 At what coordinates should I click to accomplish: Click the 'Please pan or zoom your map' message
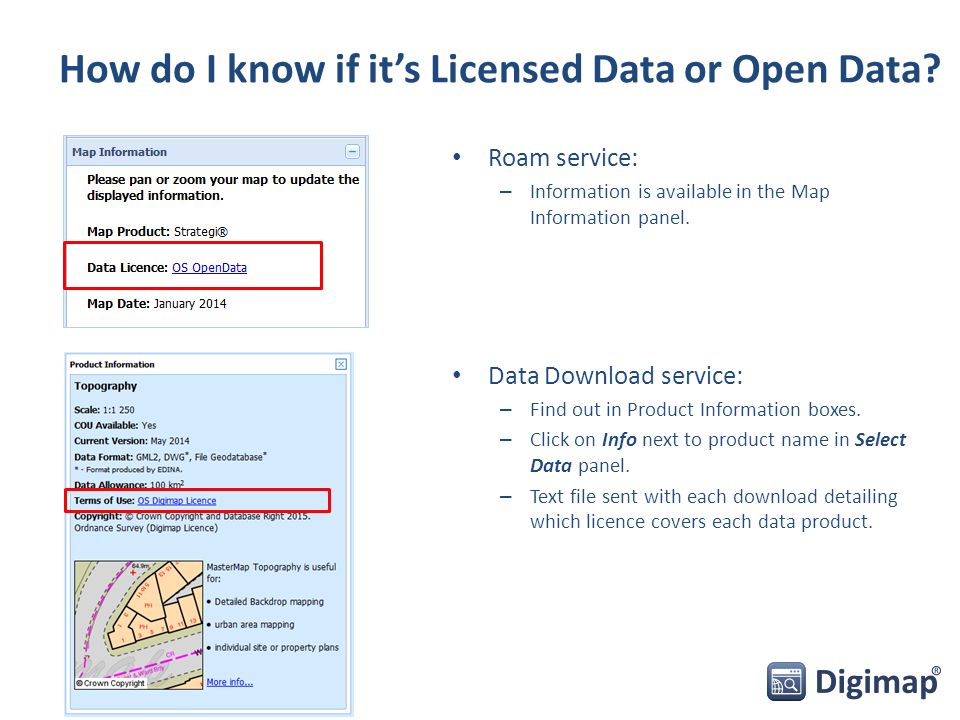223,187
